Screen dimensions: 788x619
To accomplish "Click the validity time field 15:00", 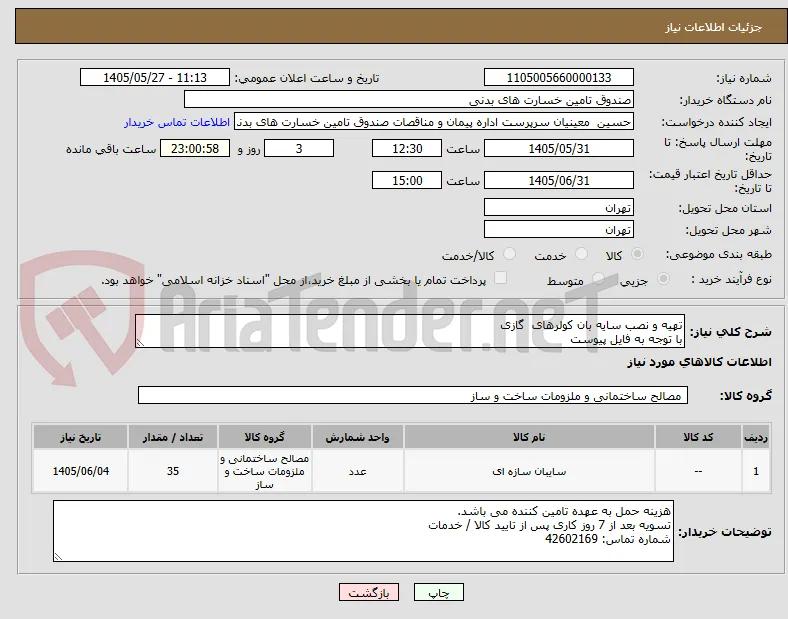I will 407,180.
